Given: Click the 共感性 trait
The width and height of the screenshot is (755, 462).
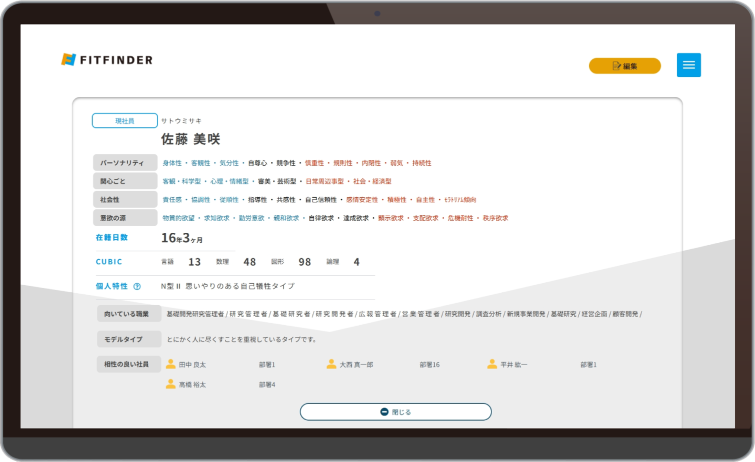Looking at the screenshot, I should click(286, 200).
